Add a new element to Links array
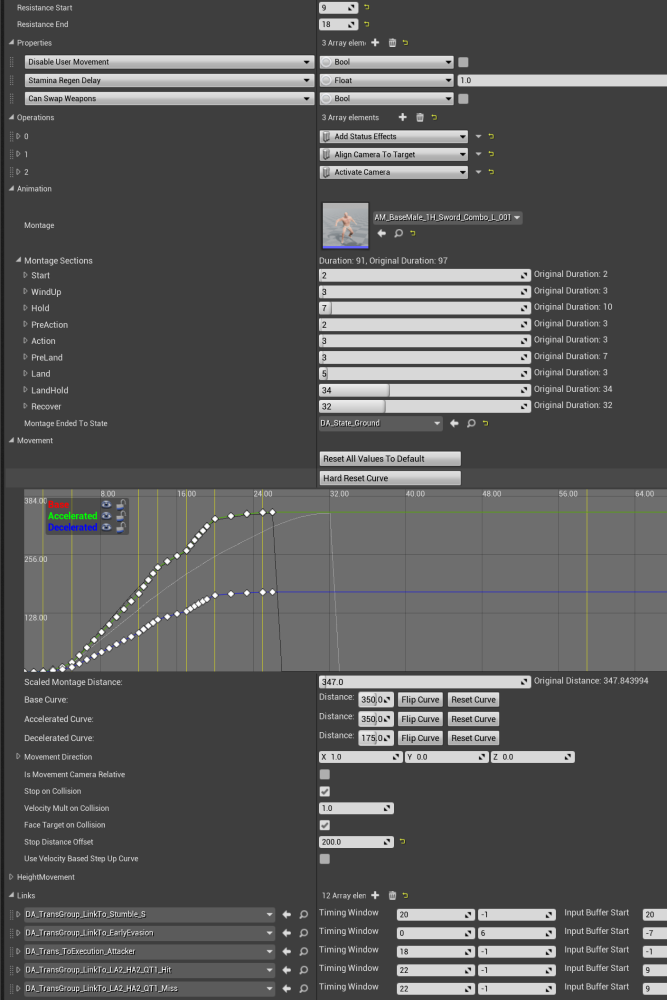This screenshot has height=1000, width=667. click(375, 896)
